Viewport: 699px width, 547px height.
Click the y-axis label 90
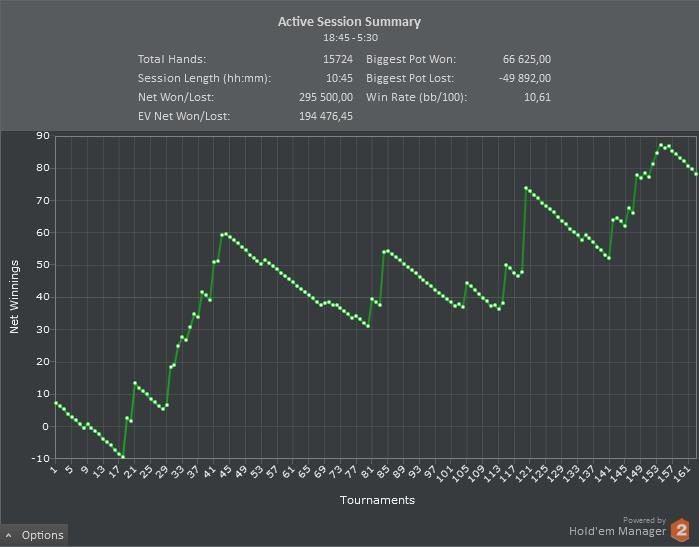pos(43,136)
